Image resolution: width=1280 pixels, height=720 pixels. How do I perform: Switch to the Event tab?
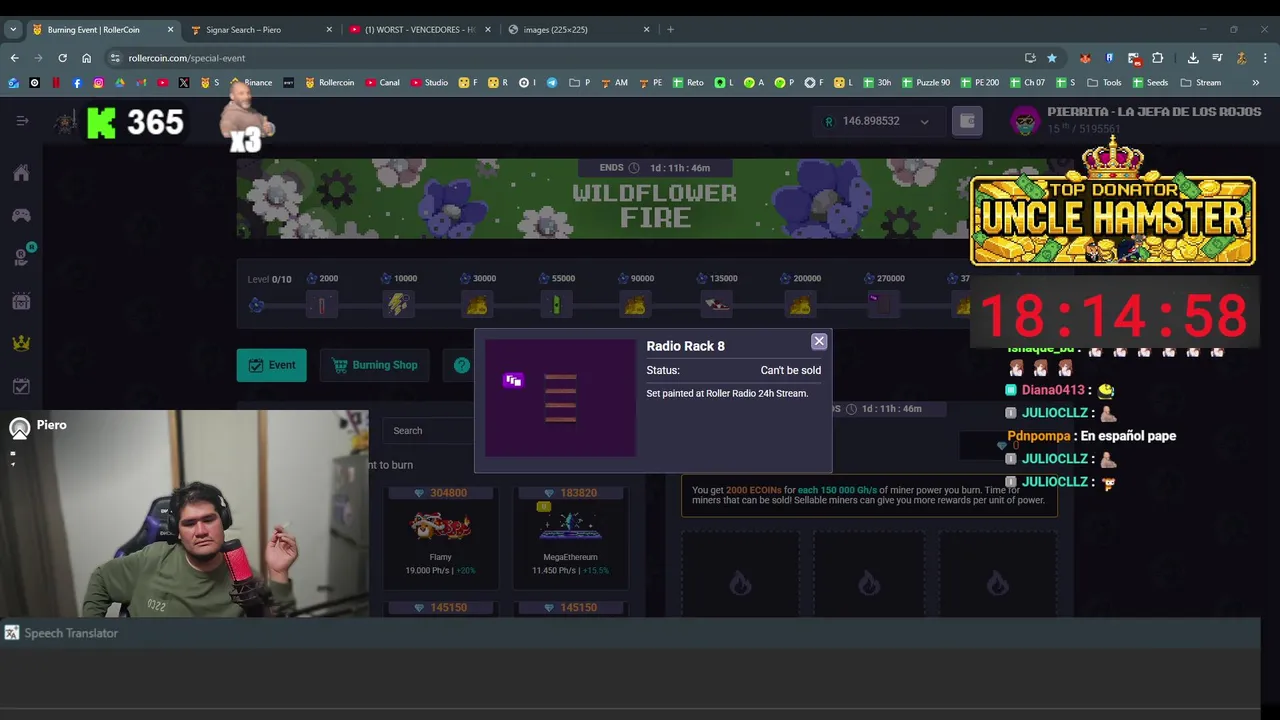point(272,365)
